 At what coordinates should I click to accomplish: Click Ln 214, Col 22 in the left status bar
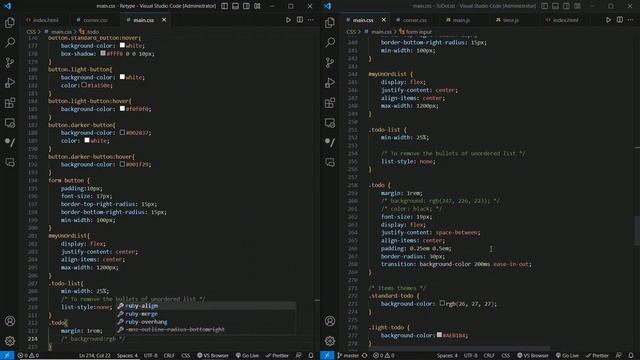pyautogui.click(x=94, y=356)
